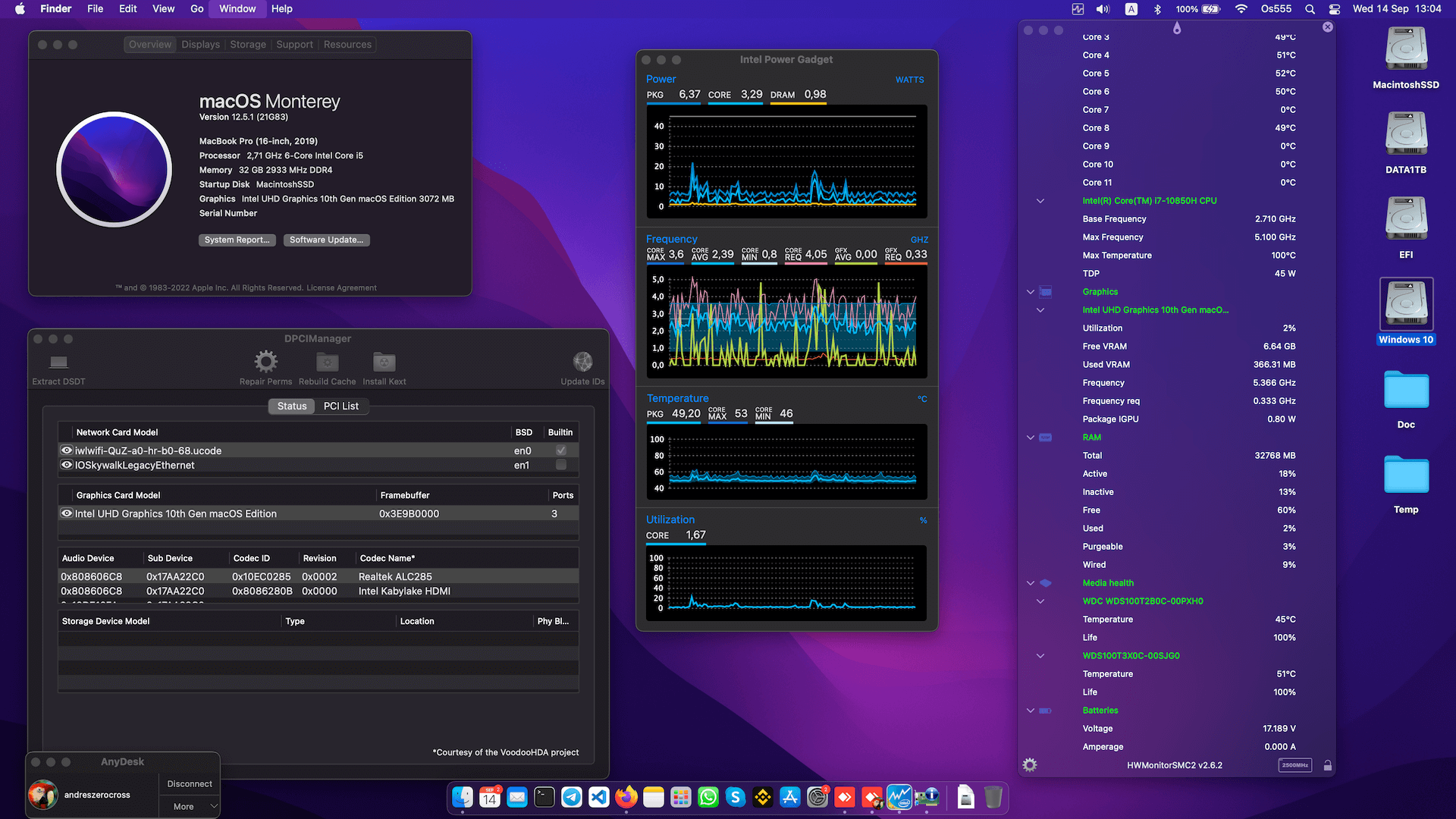The image size is (1456, 819).
Task: Select the Doc folder on desktop
Action: (1406, 390)
